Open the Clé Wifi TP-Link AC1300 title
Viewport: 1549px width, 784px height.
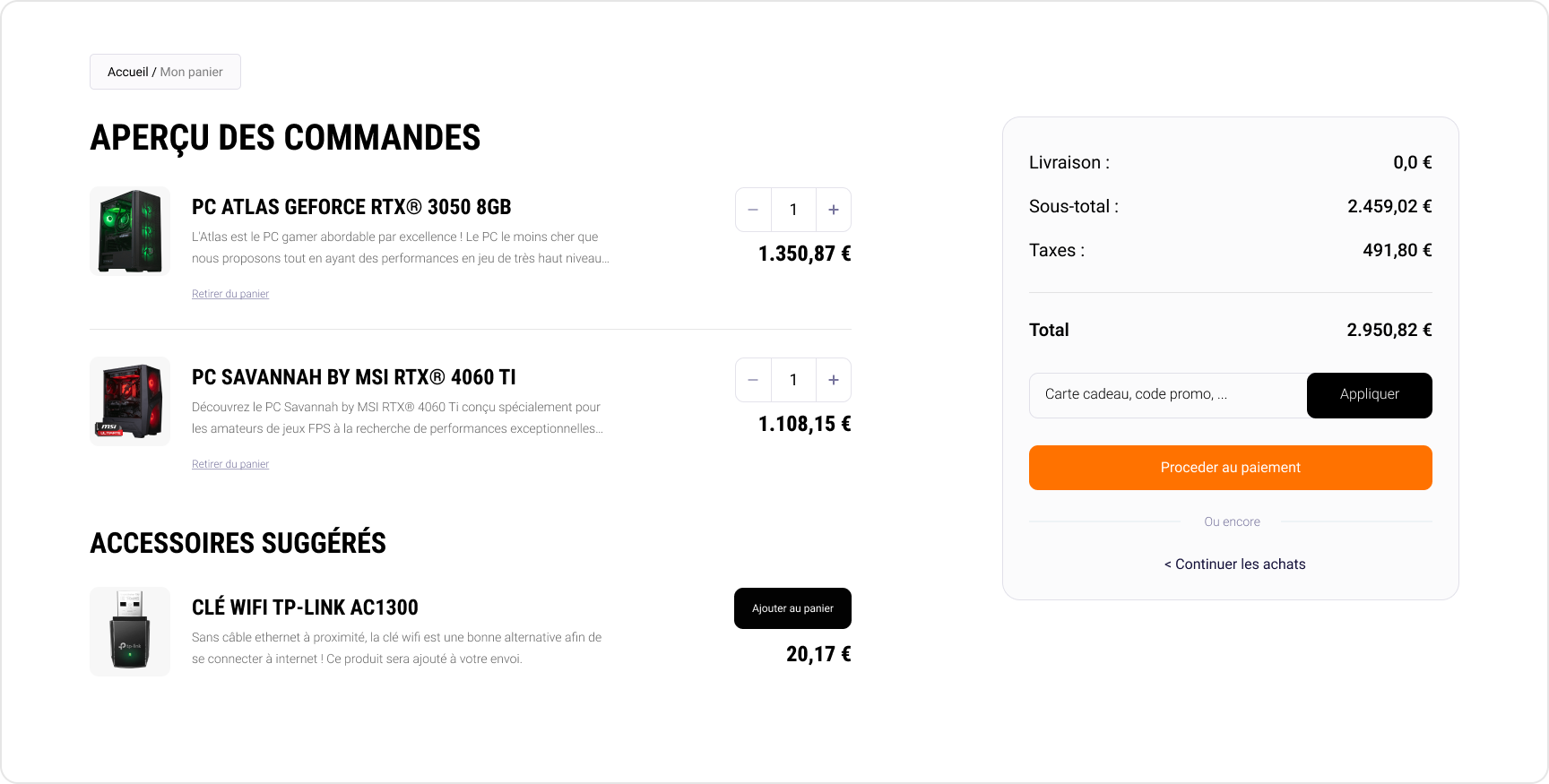pyautogui.click(x=305, y=607)
